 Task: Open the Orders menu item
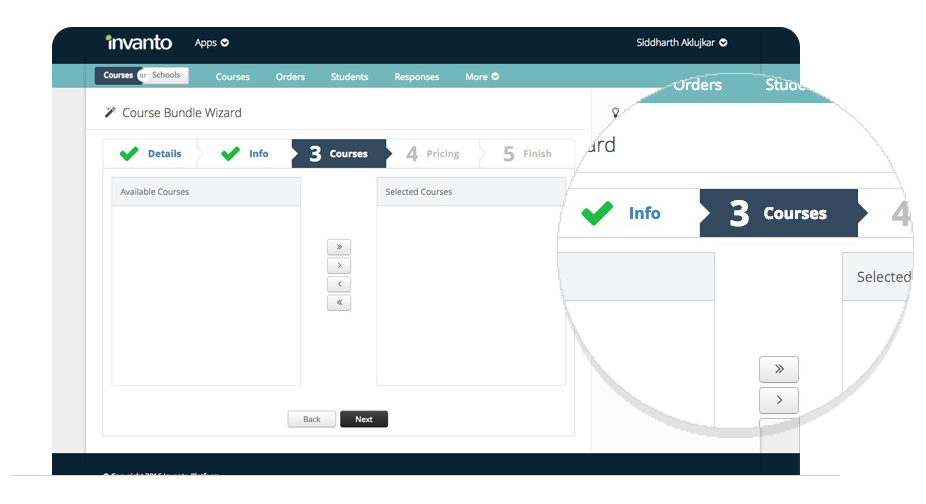(290, 77)
